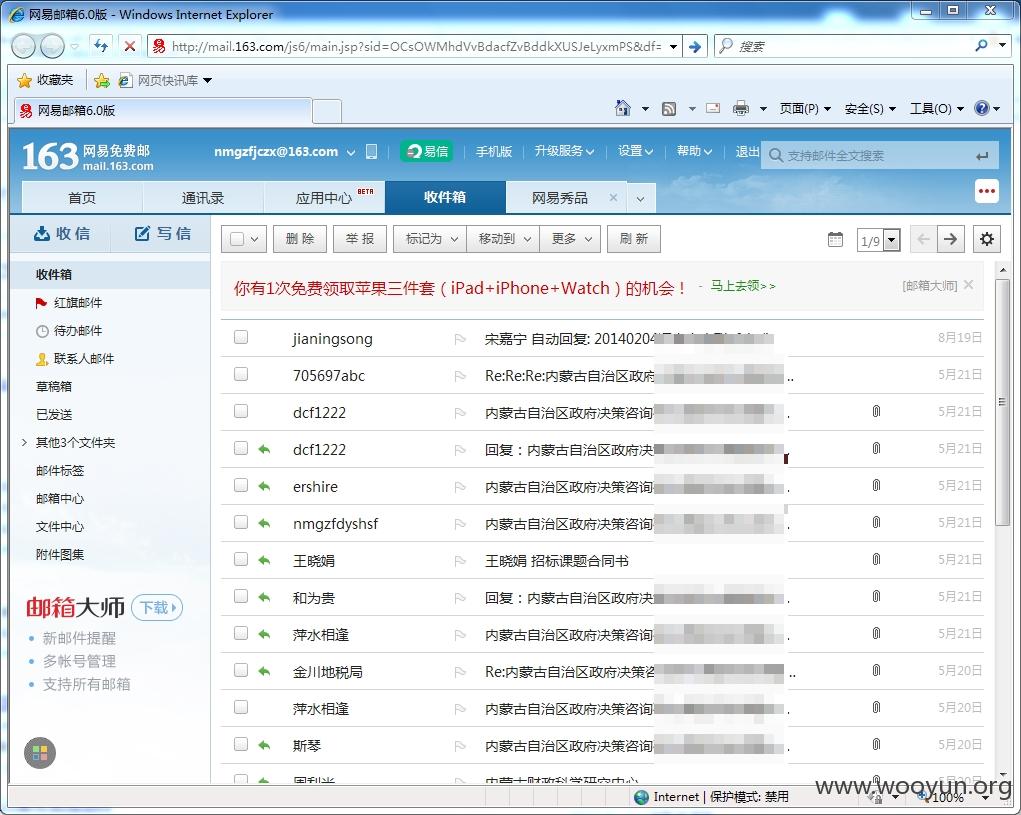This screenshot has height=815, width=1021.
Task: Switch to the 首页 tab
Action: (82, 198)
